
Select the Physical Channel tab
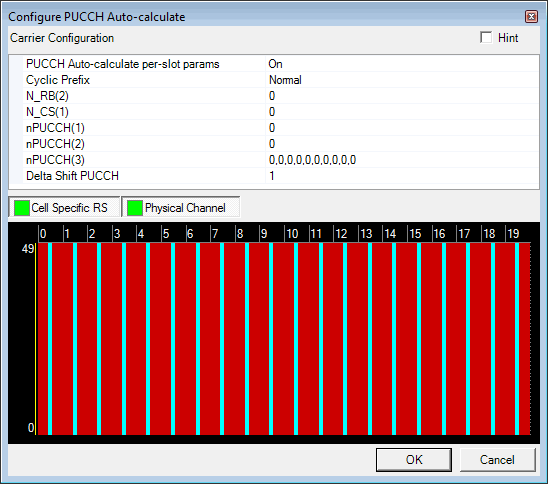[x=181, y=207]
